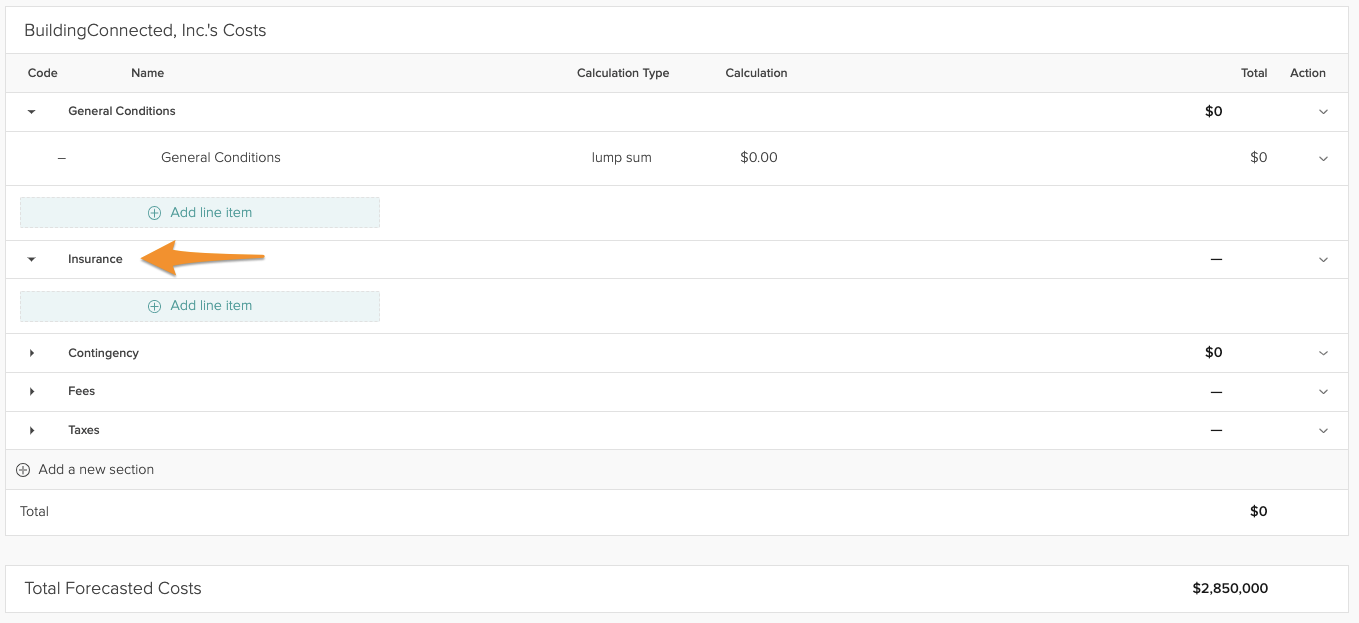Expand the Contingency section
The width and height of the screenshot is (1359, 623).
click(32, 353)
